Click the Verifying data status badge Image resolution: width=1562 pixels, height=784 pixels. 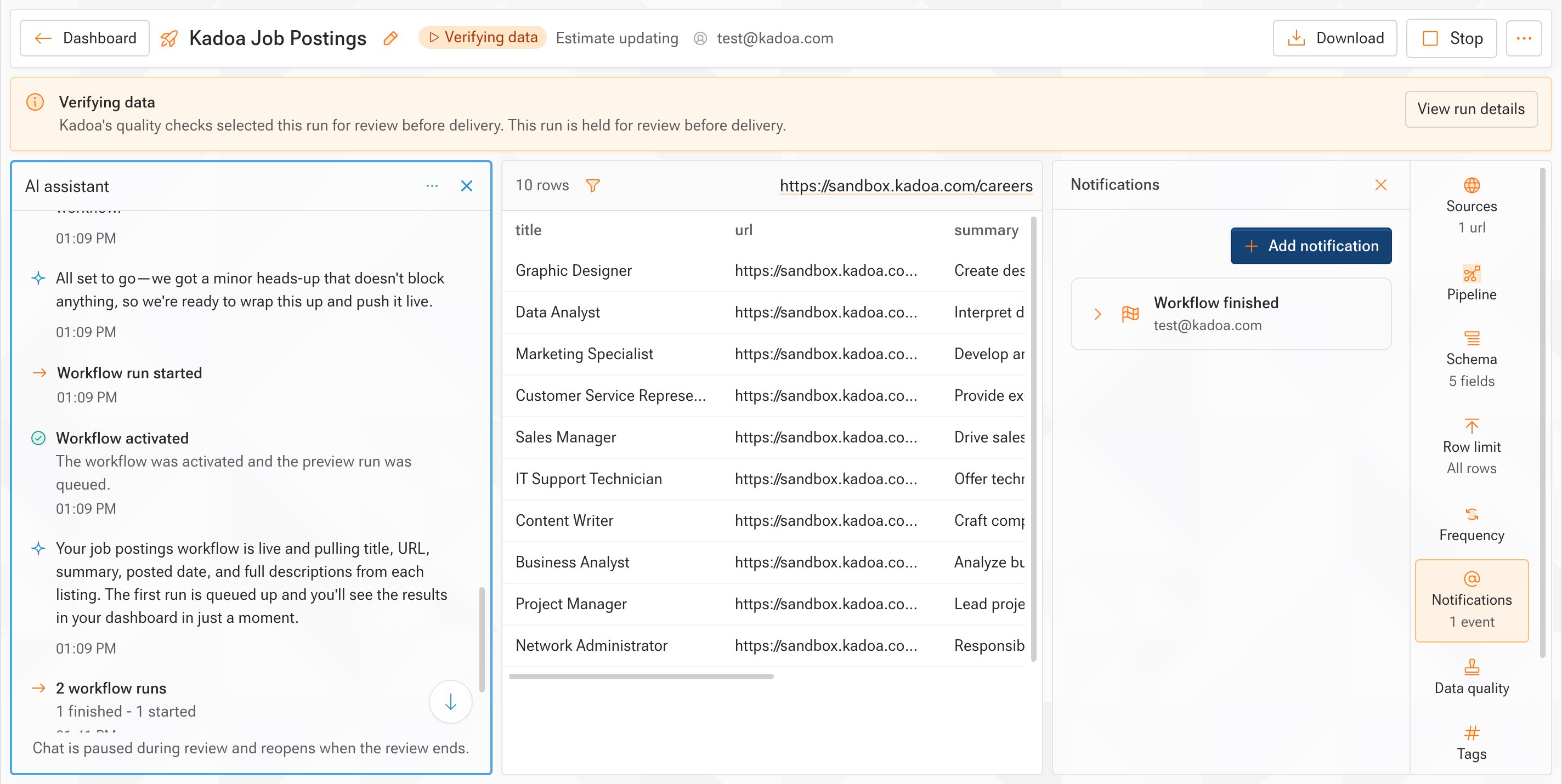click(483, 38)
